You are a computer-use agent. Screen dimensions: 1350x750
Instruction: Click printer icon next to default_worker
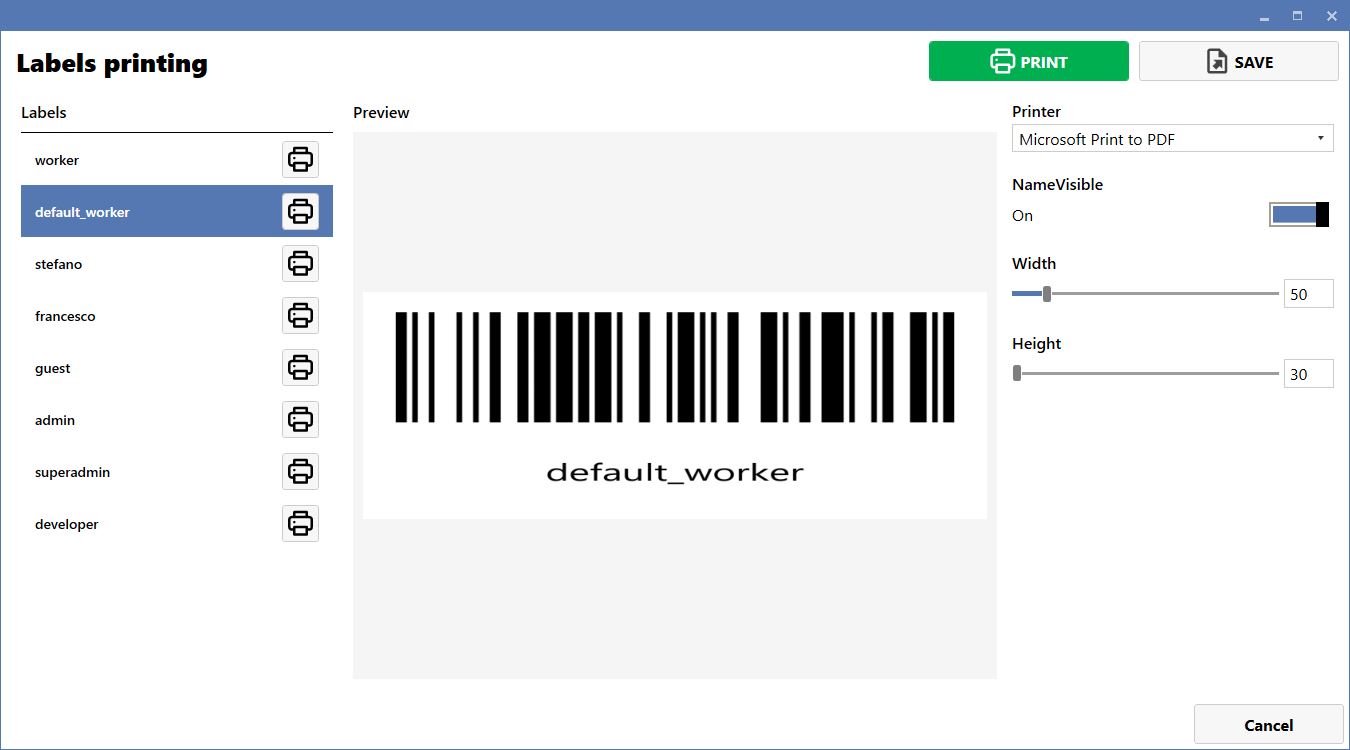(300, 212)
